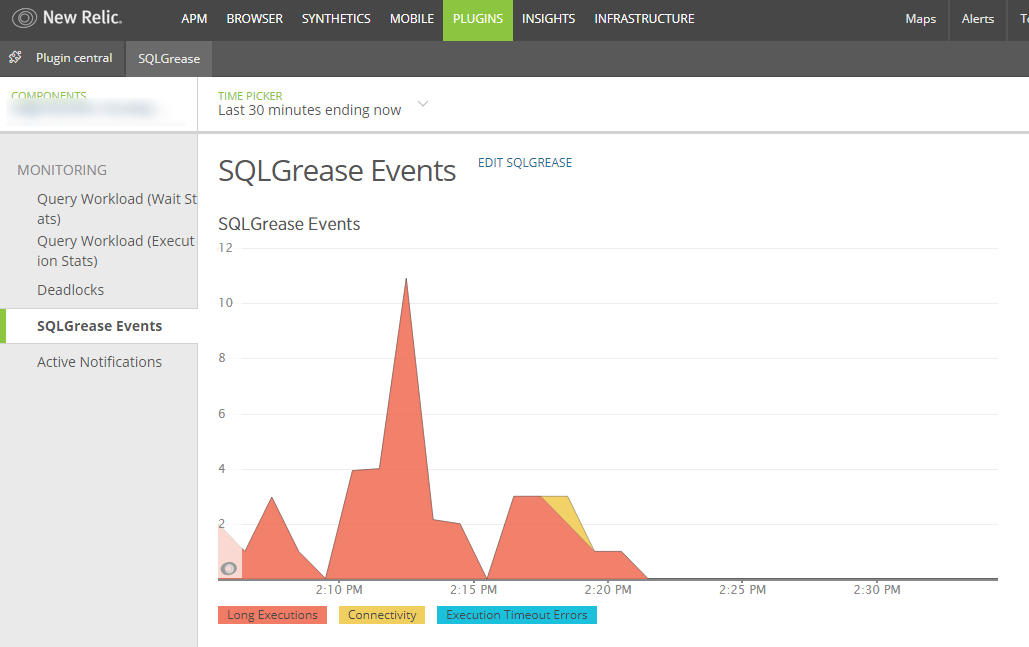Open Deadlocks monitoring page

click(x=70, y=290)
